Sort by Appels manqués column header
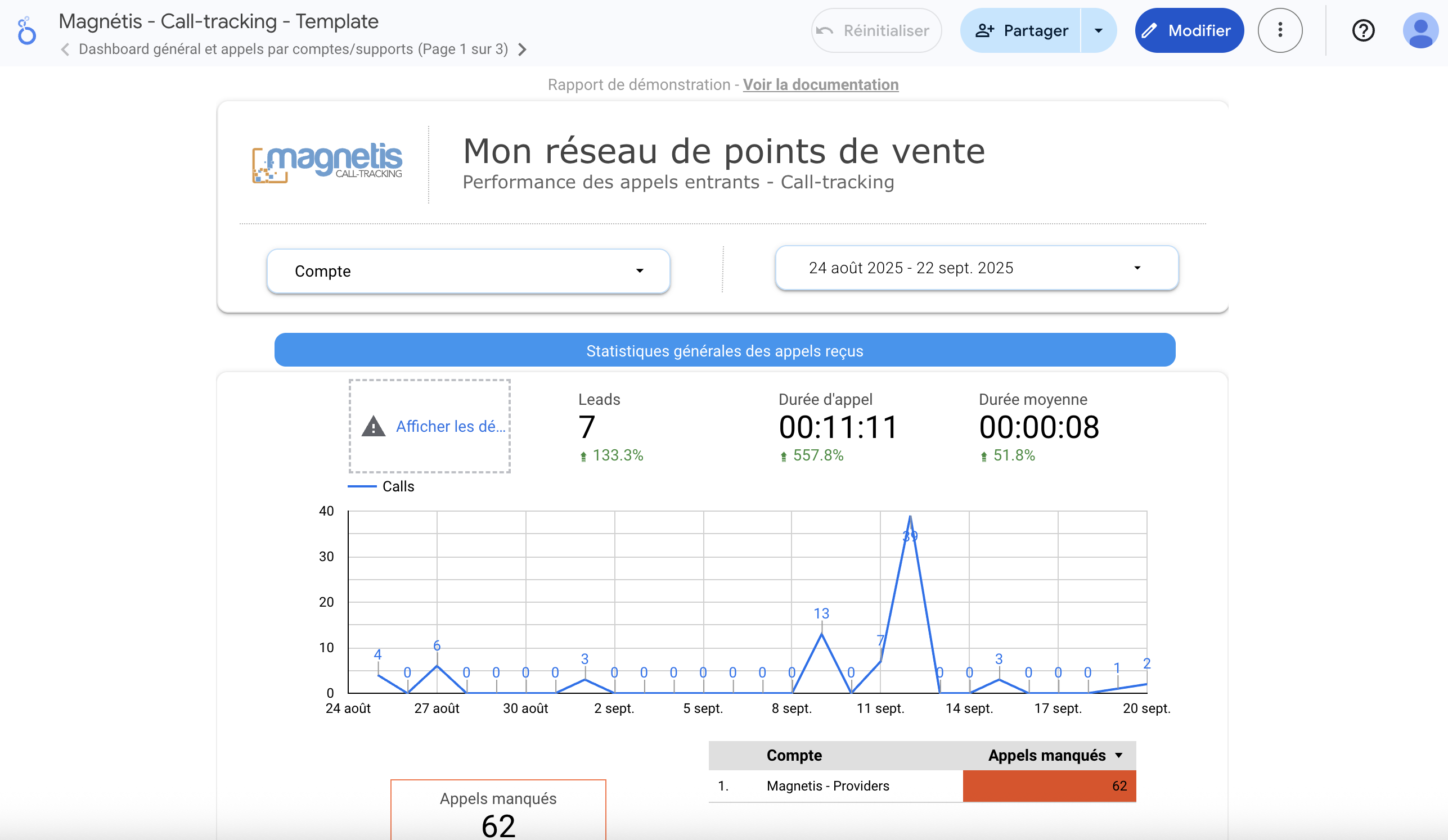Screen dimensions: 1448x840 (x=1047, y=755)
